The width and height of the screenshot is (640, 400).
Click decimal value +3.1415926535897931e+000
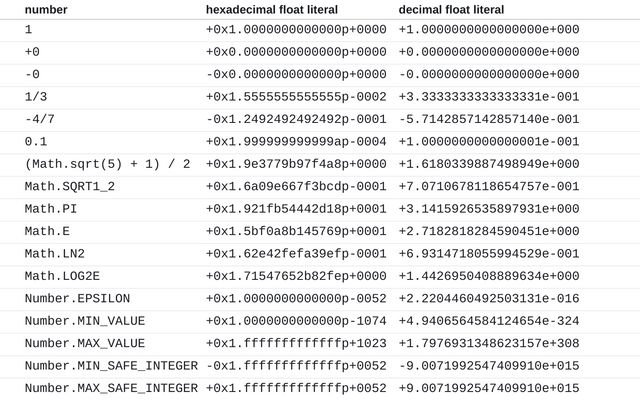489,209
